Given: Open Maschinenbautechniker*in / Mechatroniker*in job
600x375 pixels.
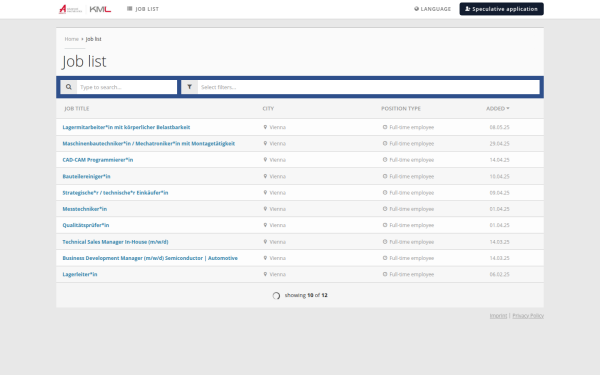Looking at the screenshot, I should pos(148,143).
